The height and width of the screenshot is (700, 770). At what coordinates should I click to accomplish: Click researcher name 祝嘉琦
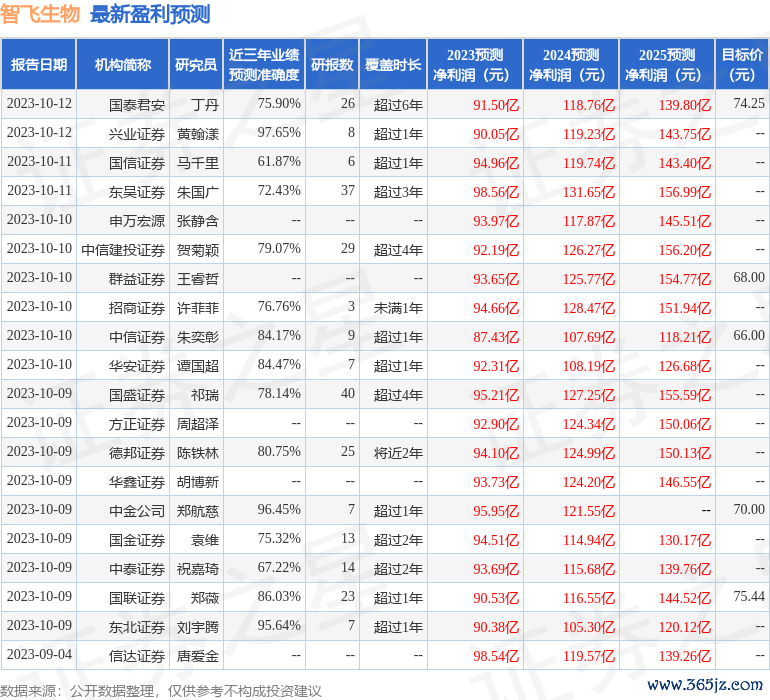coord(198,569)
